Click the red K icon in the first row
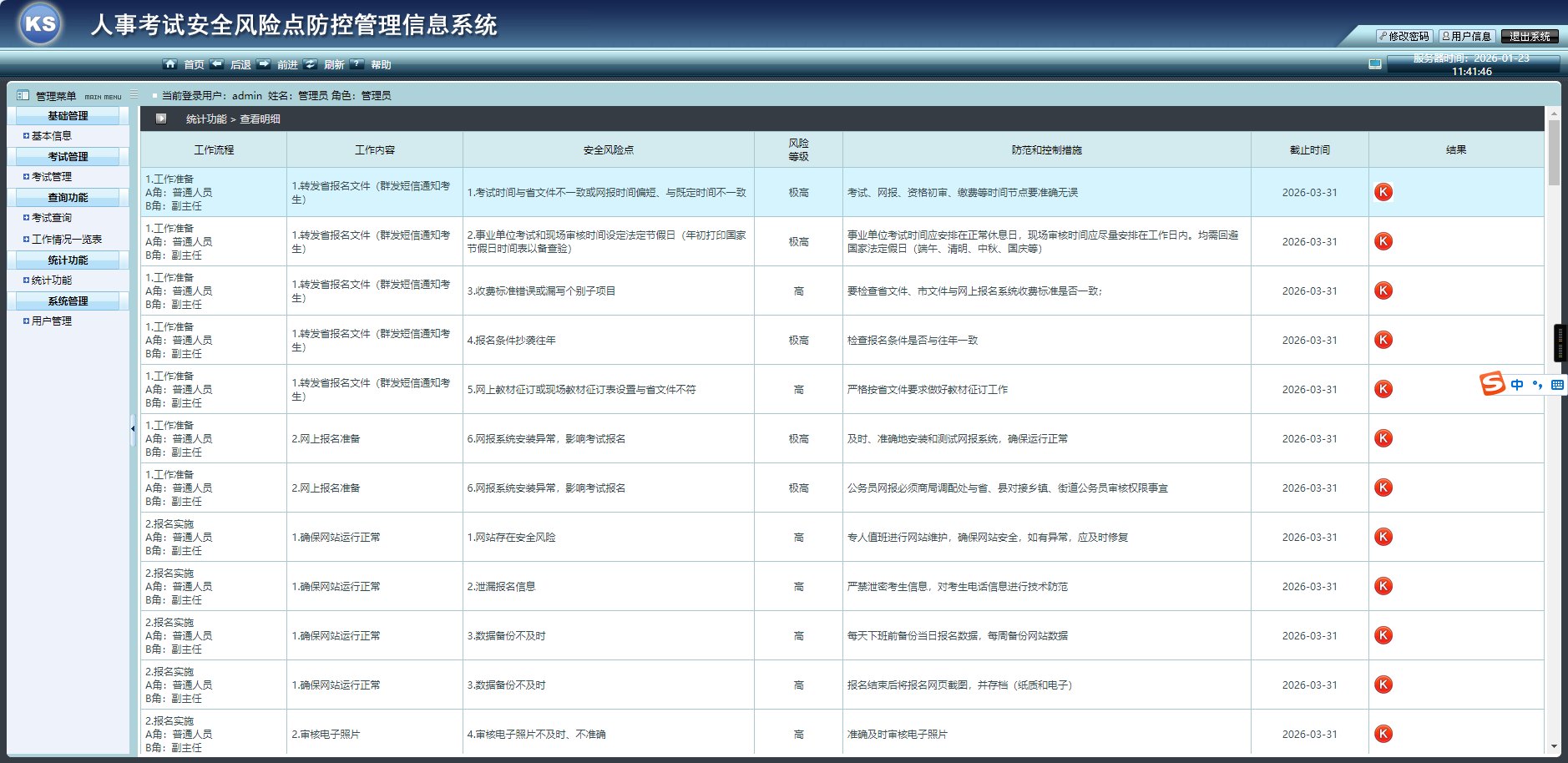The width and height of the screenshot is (1568, 763). point(1383,191)
